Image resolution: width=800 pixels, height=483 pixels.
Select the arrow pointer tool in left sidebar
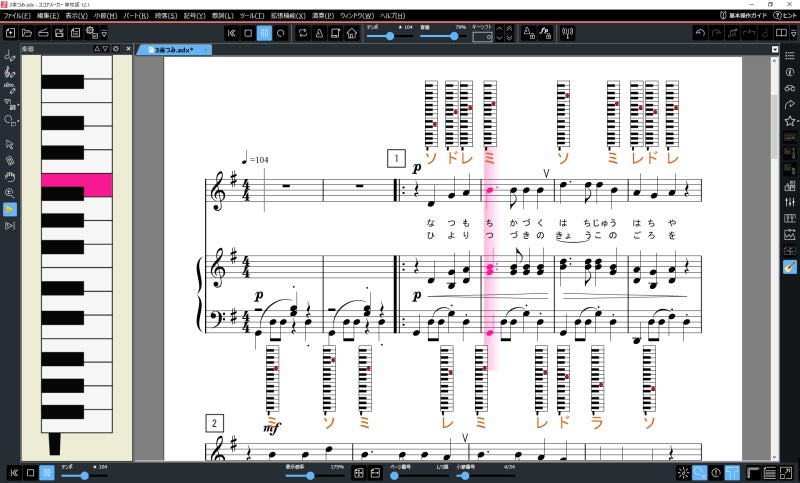point(10,144)
